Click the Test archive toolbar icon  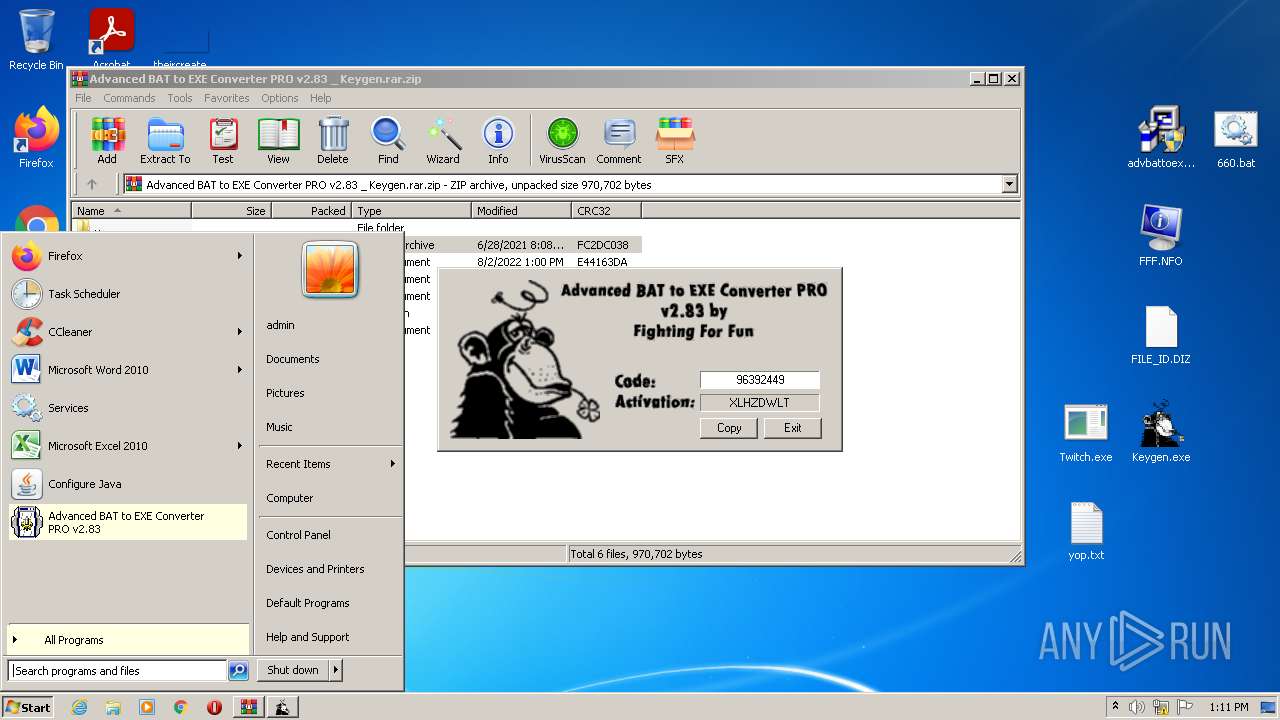tap(223, 141)
